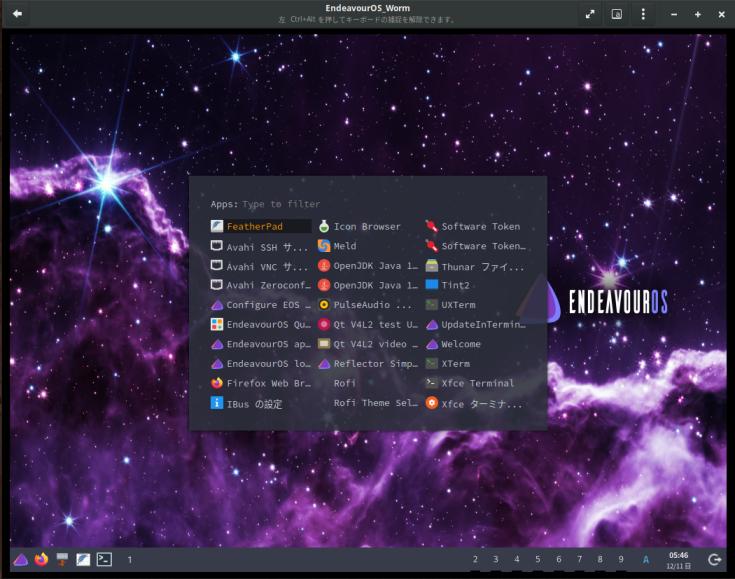Viewport: 735px width, 579px height.
Task: Open the VM viewer three-dot menu
Action: point(643,14)
